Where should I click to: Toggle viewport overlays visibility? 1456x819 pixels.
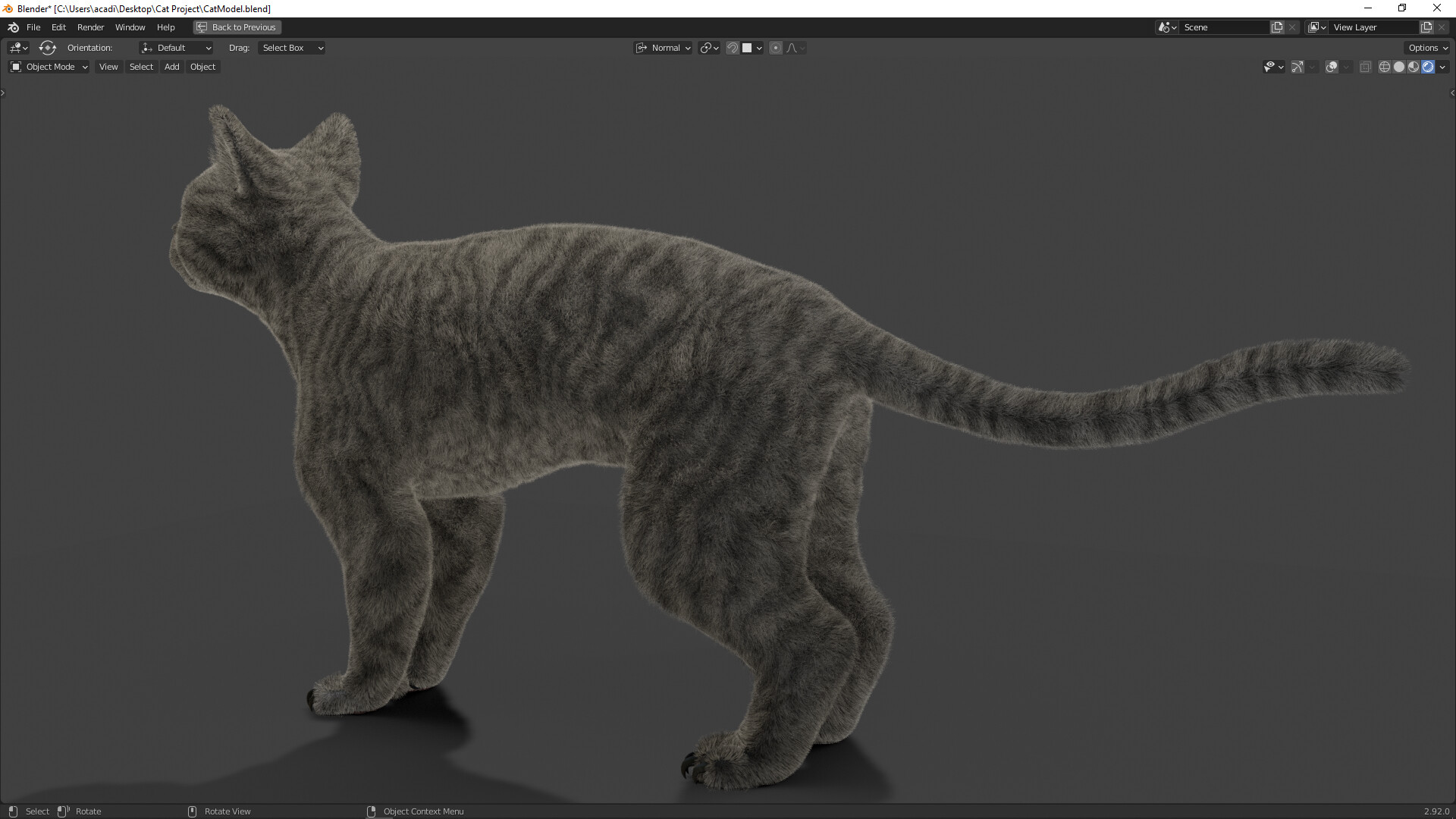coord(1331,67)
